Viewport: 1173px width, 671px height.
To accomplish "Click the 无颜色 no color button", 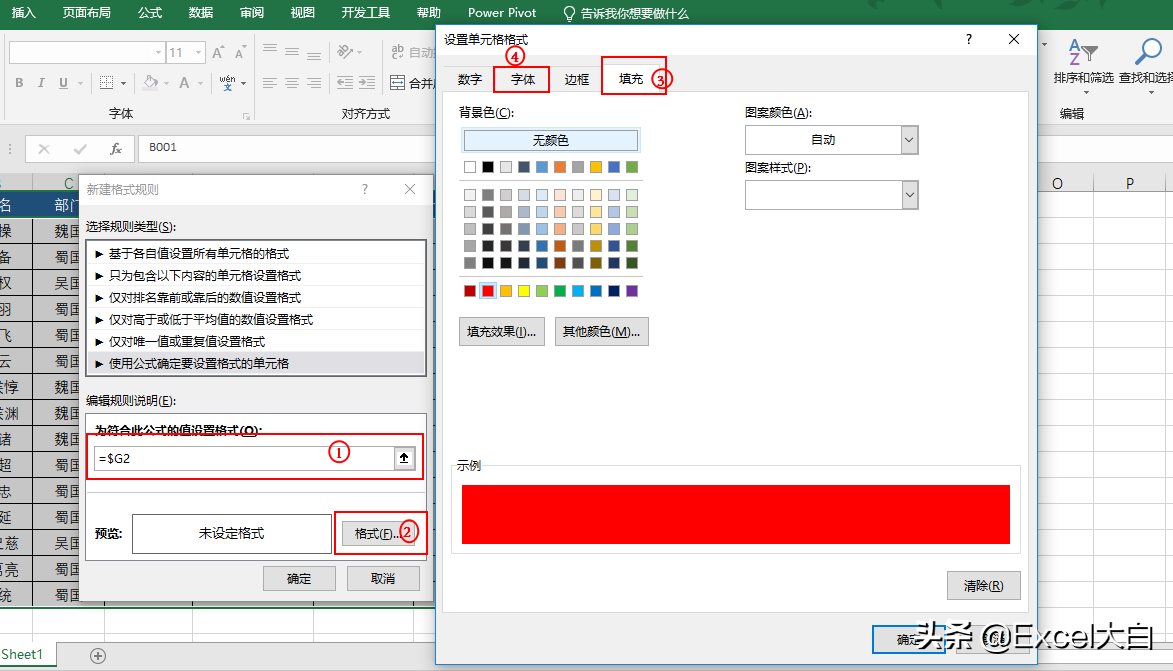I will click(x=551, y=141).
